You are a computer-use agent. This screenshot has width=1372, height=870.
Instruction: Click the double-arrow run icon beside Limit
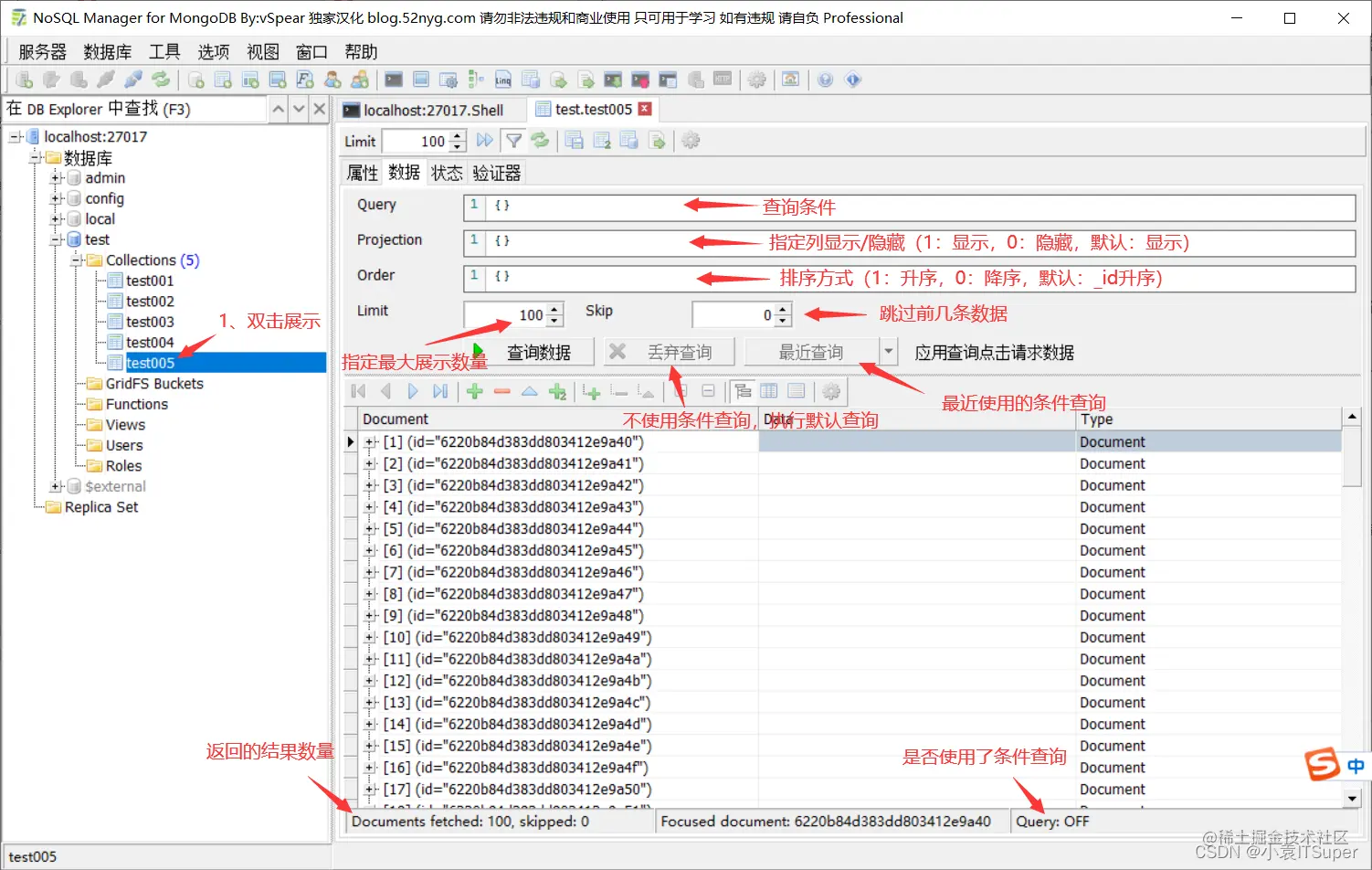[x=485, y=141]
